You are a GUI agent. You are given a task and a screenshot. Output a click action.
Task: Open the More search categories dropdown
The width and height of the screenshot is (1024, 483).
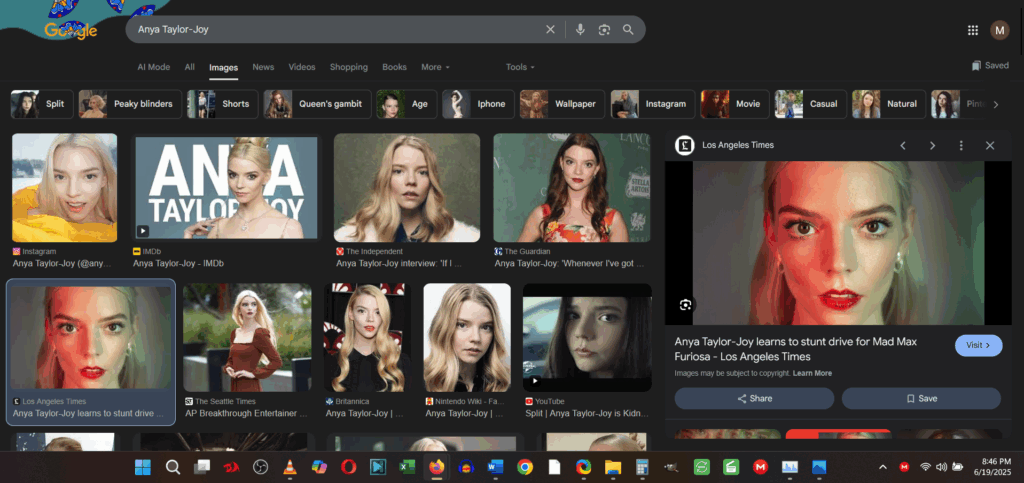coord(435,67)
